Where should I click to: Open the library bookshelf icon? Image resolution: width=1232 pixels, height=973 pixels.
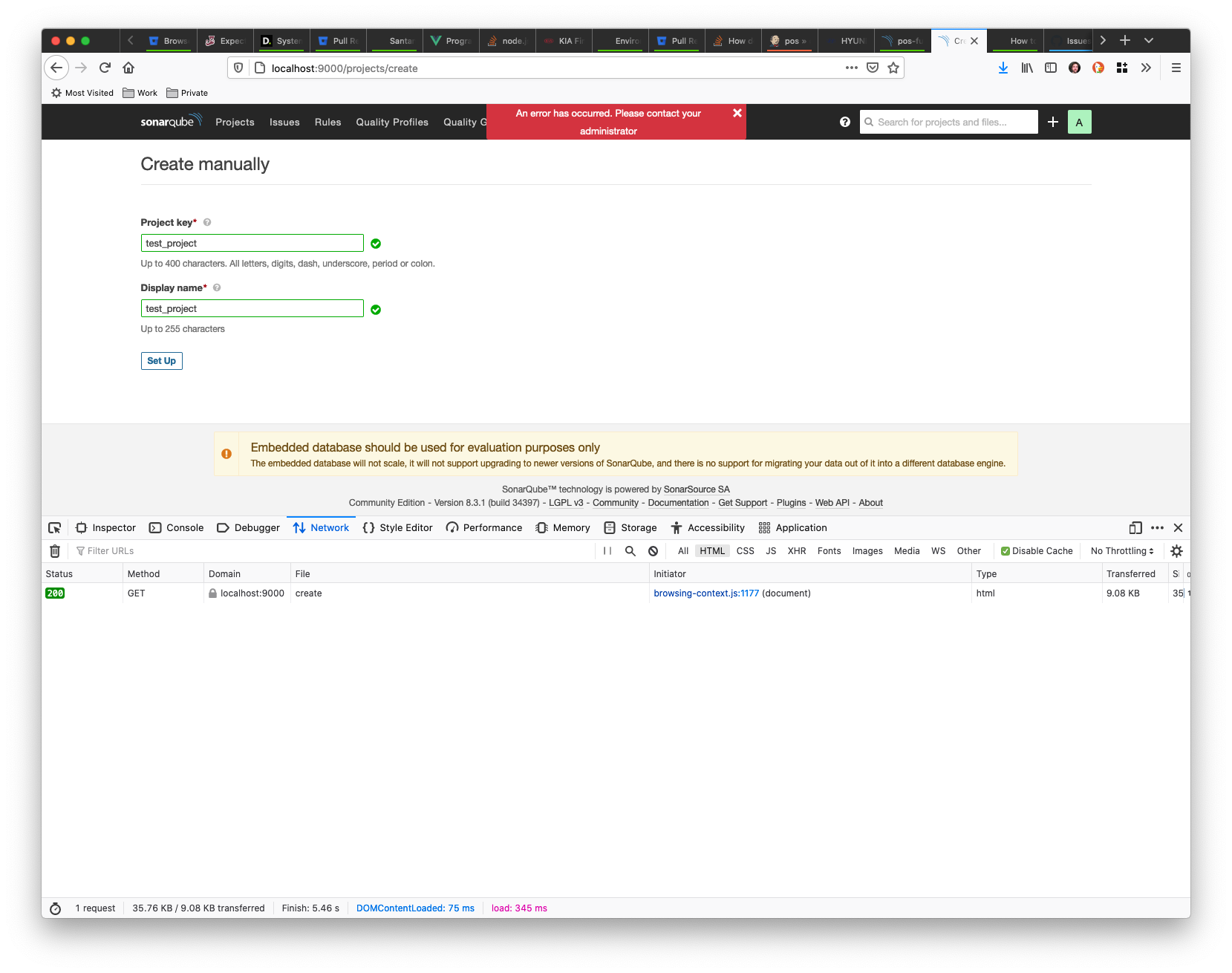(x=1027, y=68)
